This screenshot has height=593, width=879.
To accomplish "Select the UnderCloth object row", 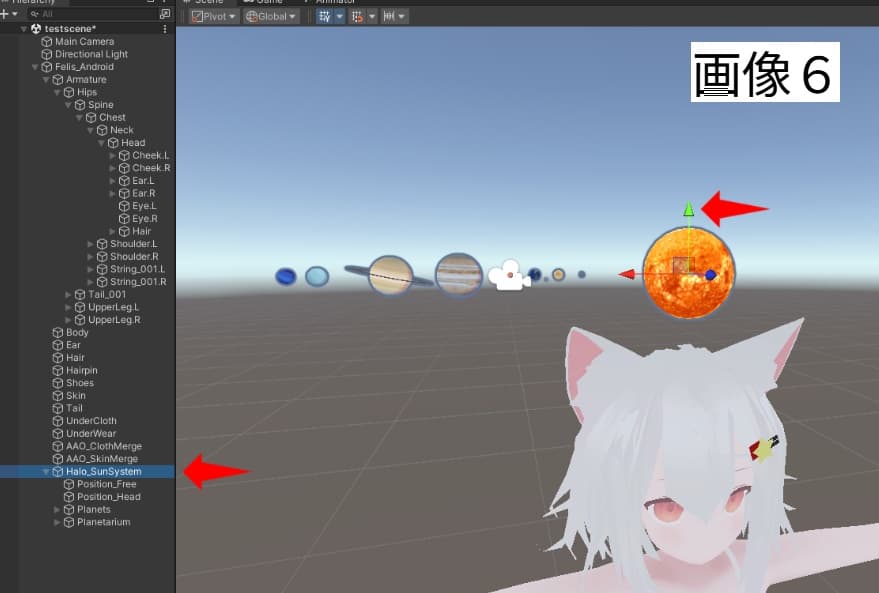I will click(x=88, y=421).
